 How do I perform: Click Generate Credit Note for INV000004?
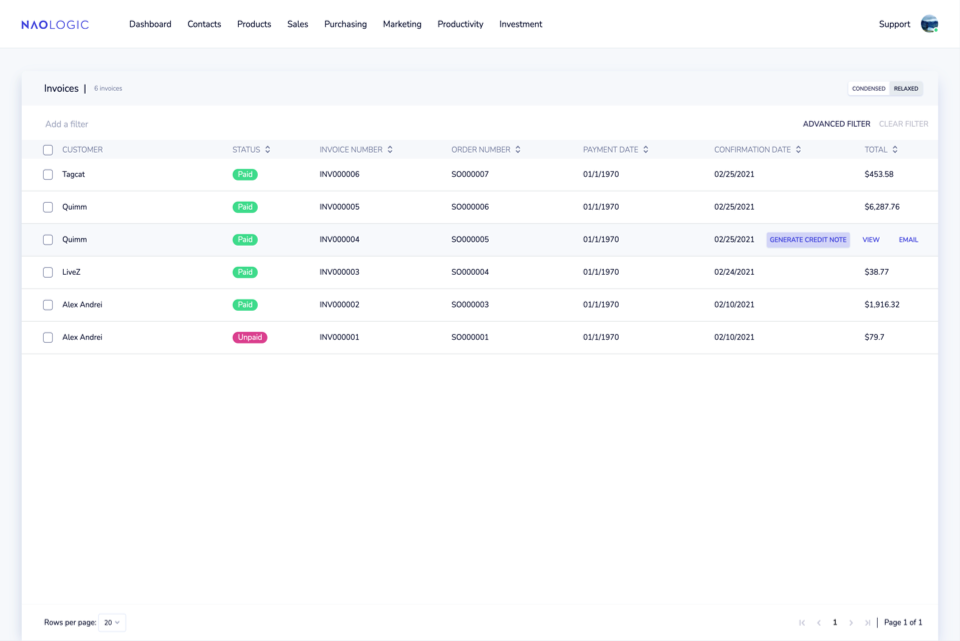pyautogui.click(x=808, y=240)
